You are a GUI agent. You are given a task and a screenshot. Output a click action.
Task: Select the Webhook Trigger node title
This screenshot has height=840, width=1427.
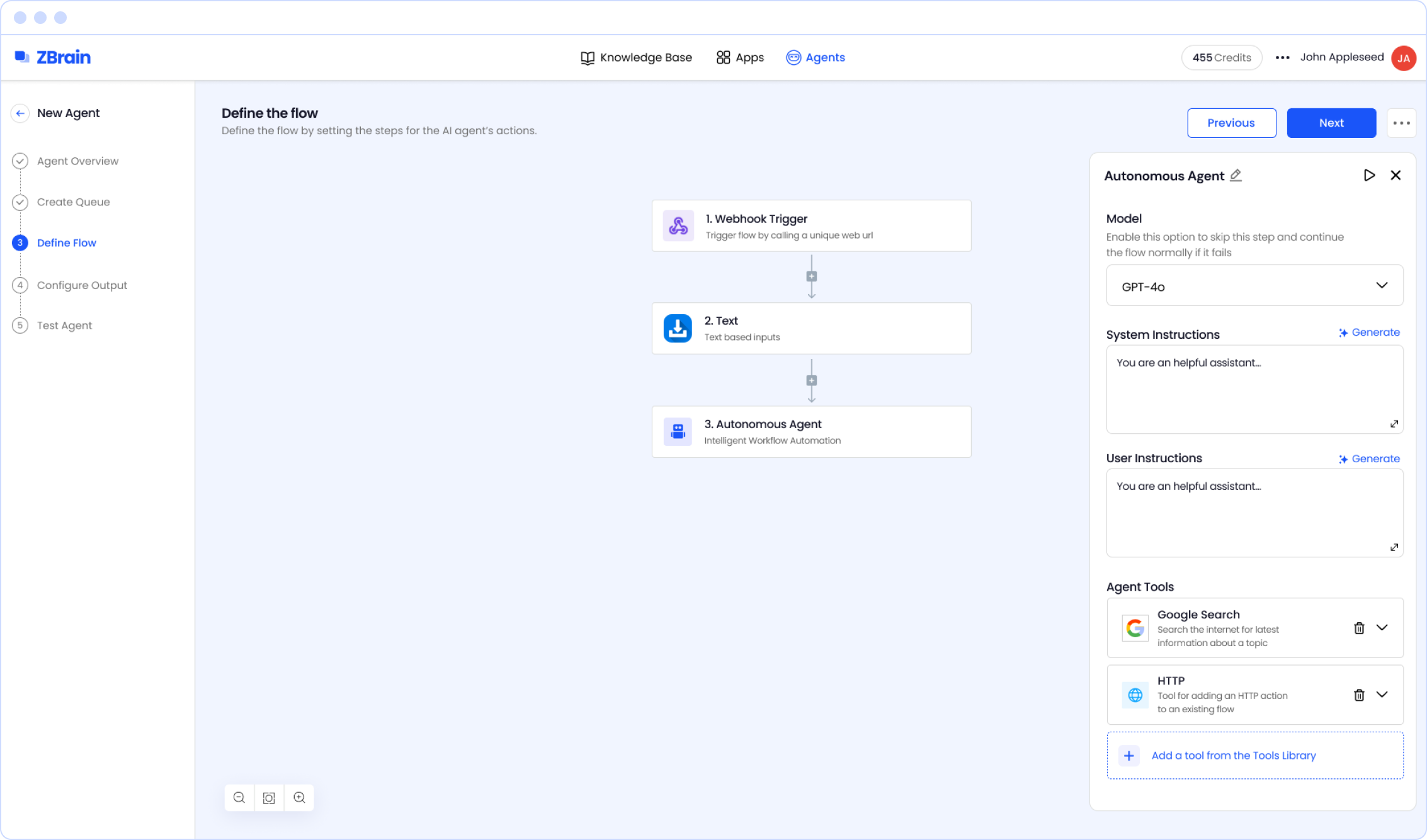click(x=756, y=219)
